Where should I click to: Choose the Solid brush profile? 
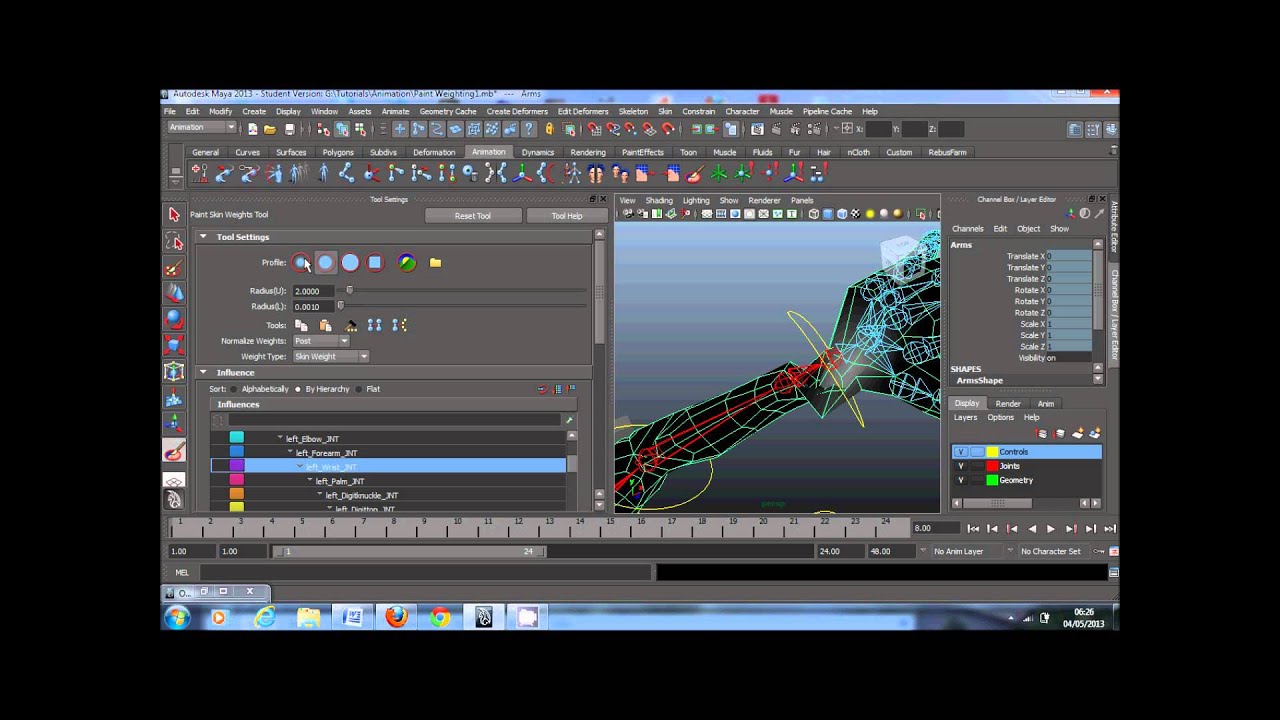click(350, 263)
